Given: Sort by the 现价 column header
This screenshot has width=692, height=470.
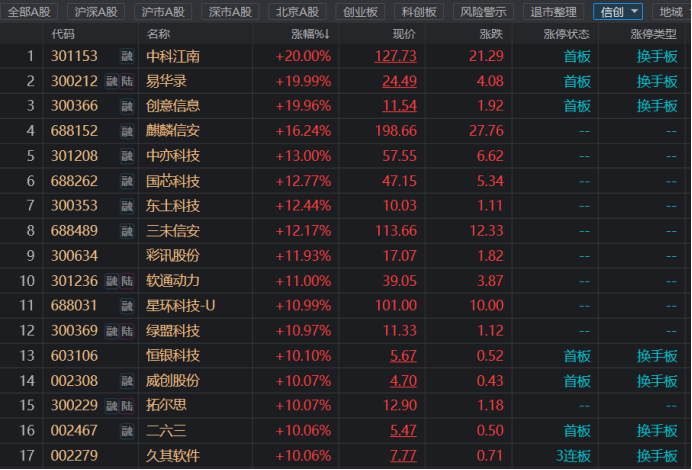Looking at the screenshot, I should coord(403,34).
